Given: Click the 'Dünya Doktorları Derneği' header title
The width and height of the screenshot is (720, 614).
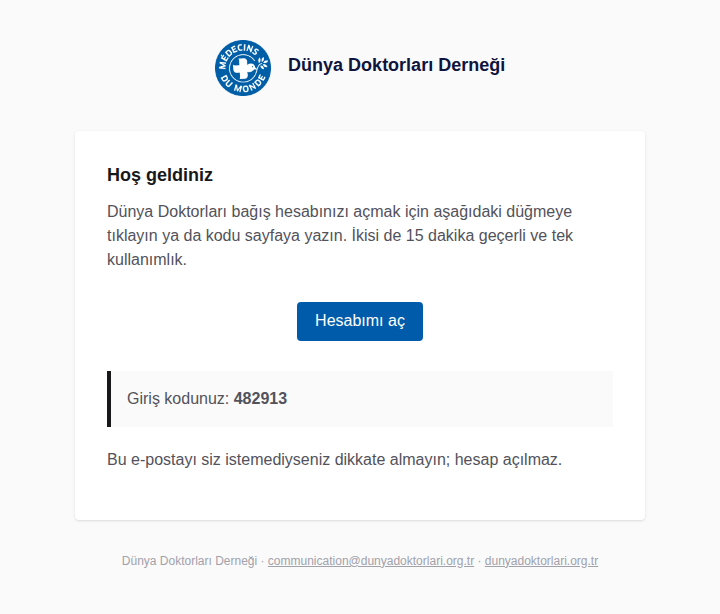Looking at the screenshot, I should tap(396, 65).
